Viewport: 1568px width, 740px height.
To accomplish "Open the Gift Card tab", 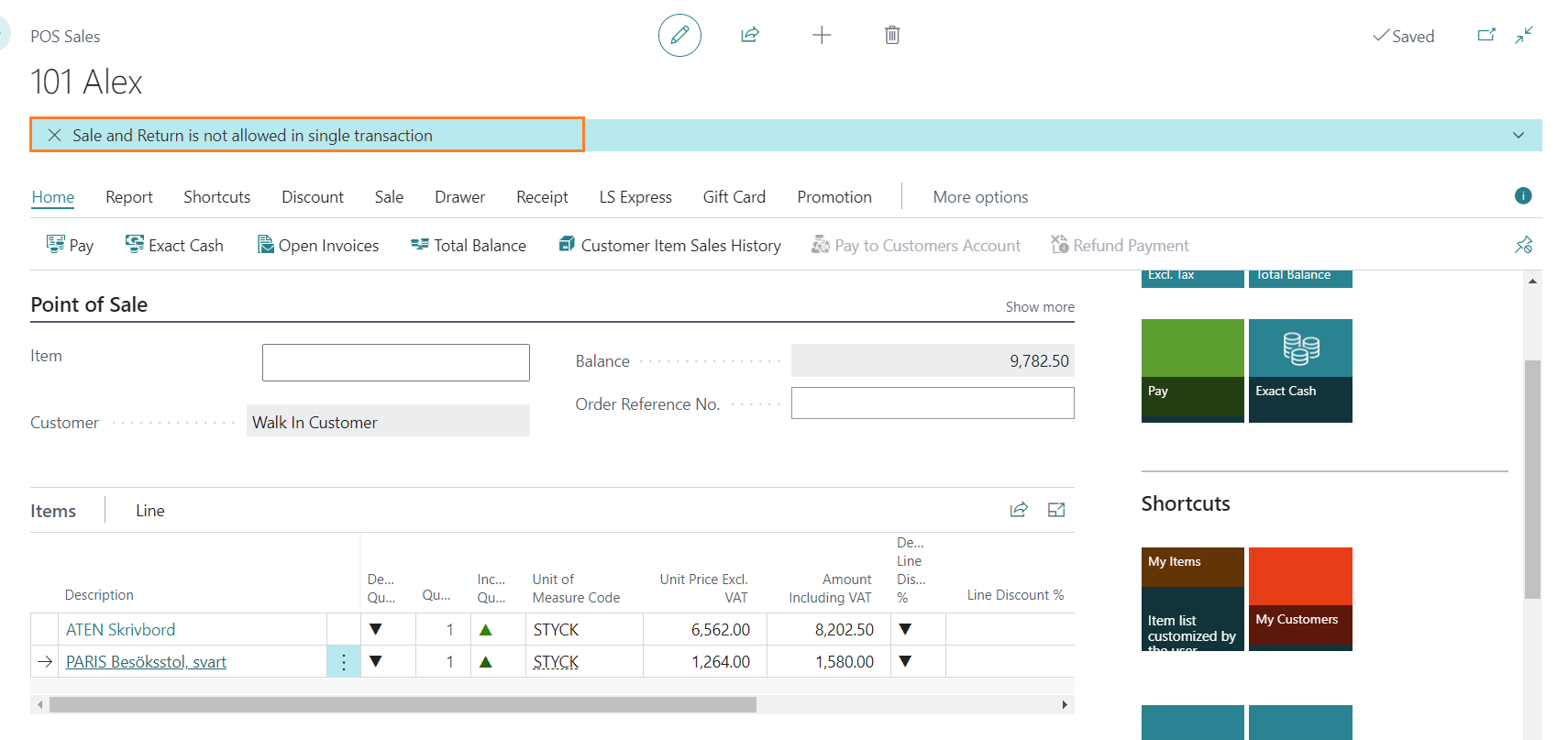I will pos(734,197).
